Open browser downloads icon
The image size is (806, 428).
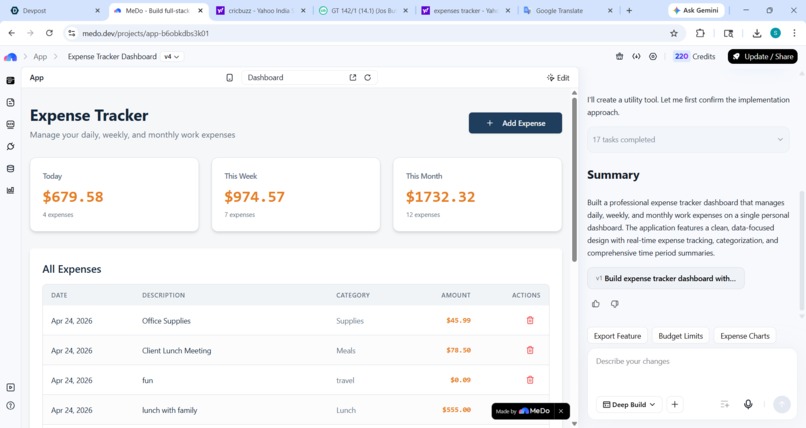point(757,33)
